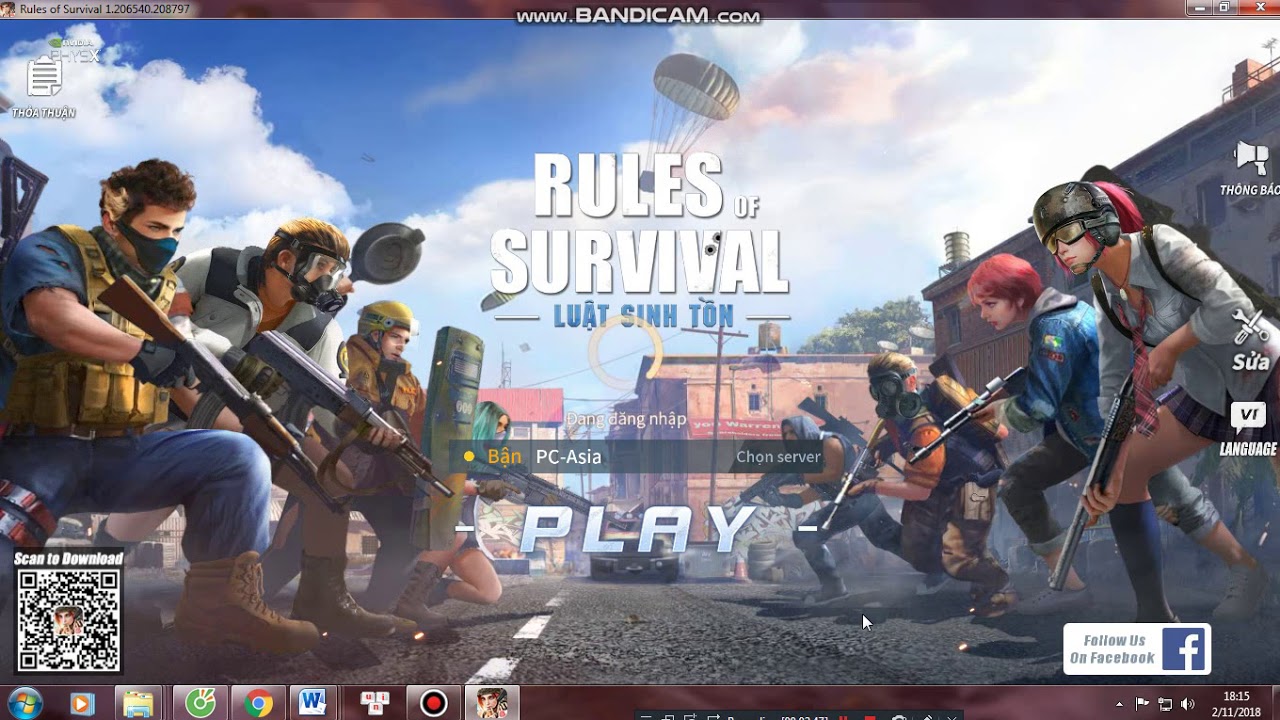The width and height of the screenshot is (1280, 720).
Task: Launch the media player from the taskbar
Action: tap(81, 704)
